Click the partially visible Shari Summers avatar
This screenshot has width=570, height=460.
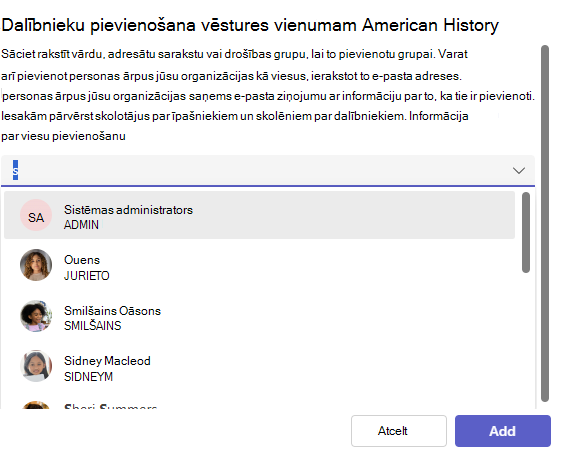pos(36,405)
